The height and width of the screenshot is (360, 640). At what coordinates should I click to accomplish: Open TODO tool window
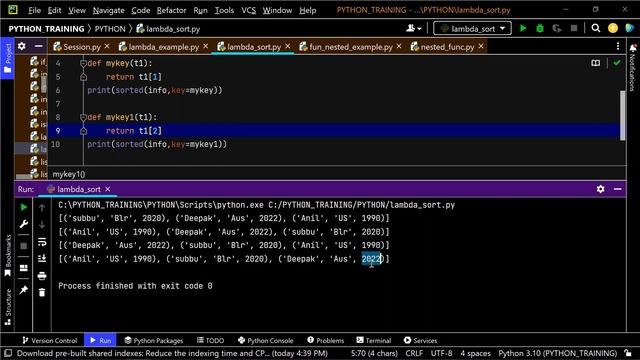(210, 340)
